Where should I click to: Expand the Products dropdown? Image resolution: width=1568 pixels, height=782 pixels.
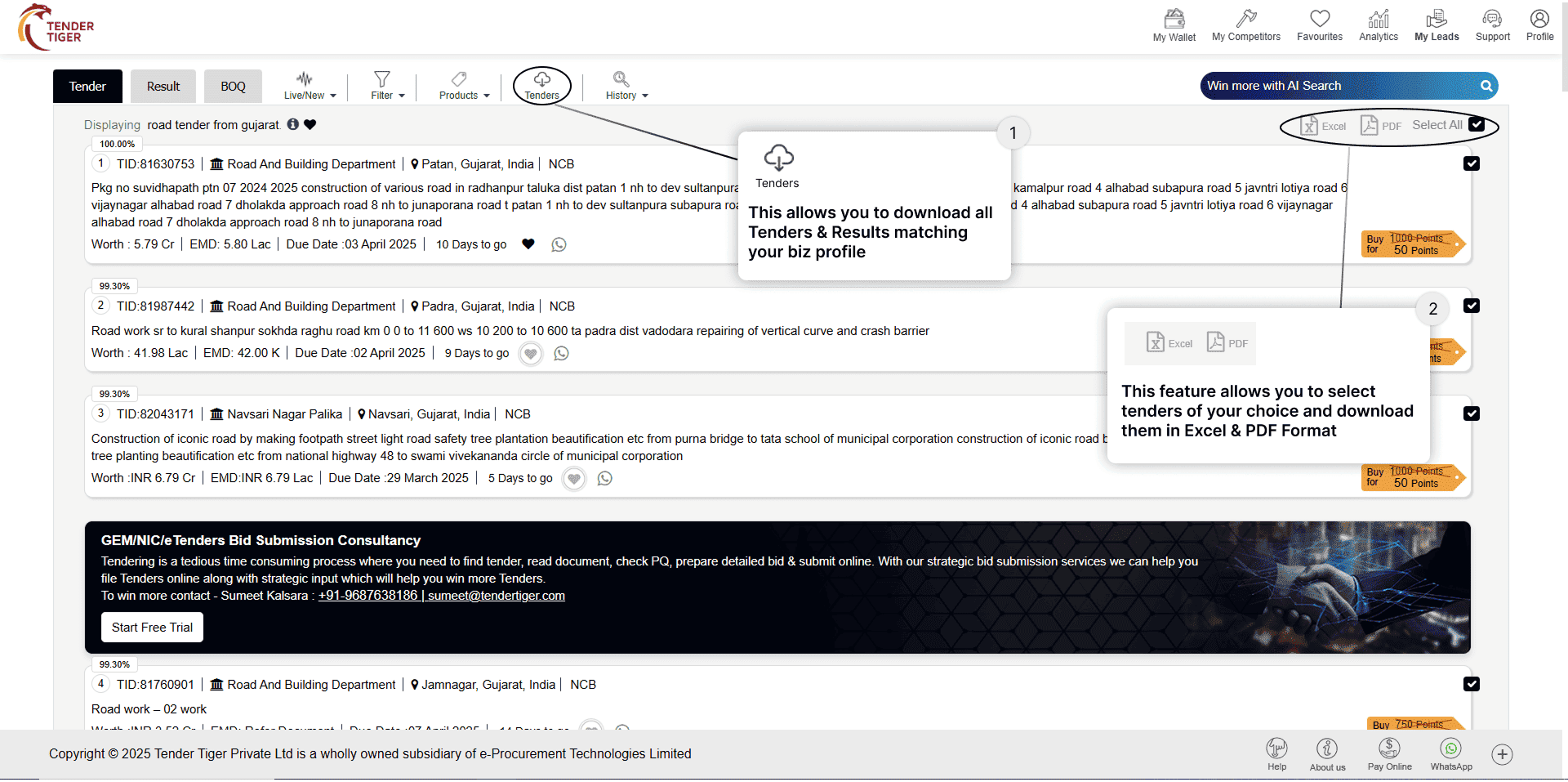click(464, 86)
